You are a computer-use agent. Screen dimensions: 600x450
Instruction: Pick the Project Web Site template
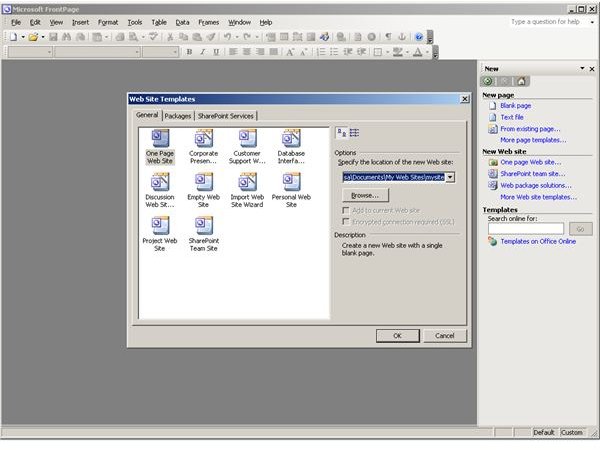pos(160,234)
